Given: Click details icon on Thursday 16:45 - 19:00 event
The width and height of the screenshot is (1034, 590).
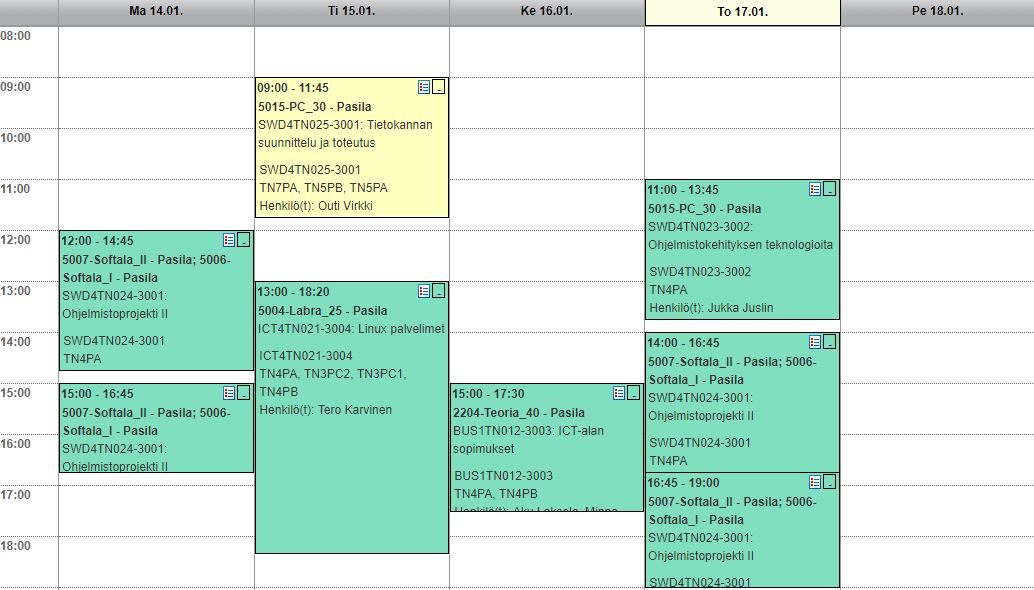Looking at the screenshot, I should 815,482.
